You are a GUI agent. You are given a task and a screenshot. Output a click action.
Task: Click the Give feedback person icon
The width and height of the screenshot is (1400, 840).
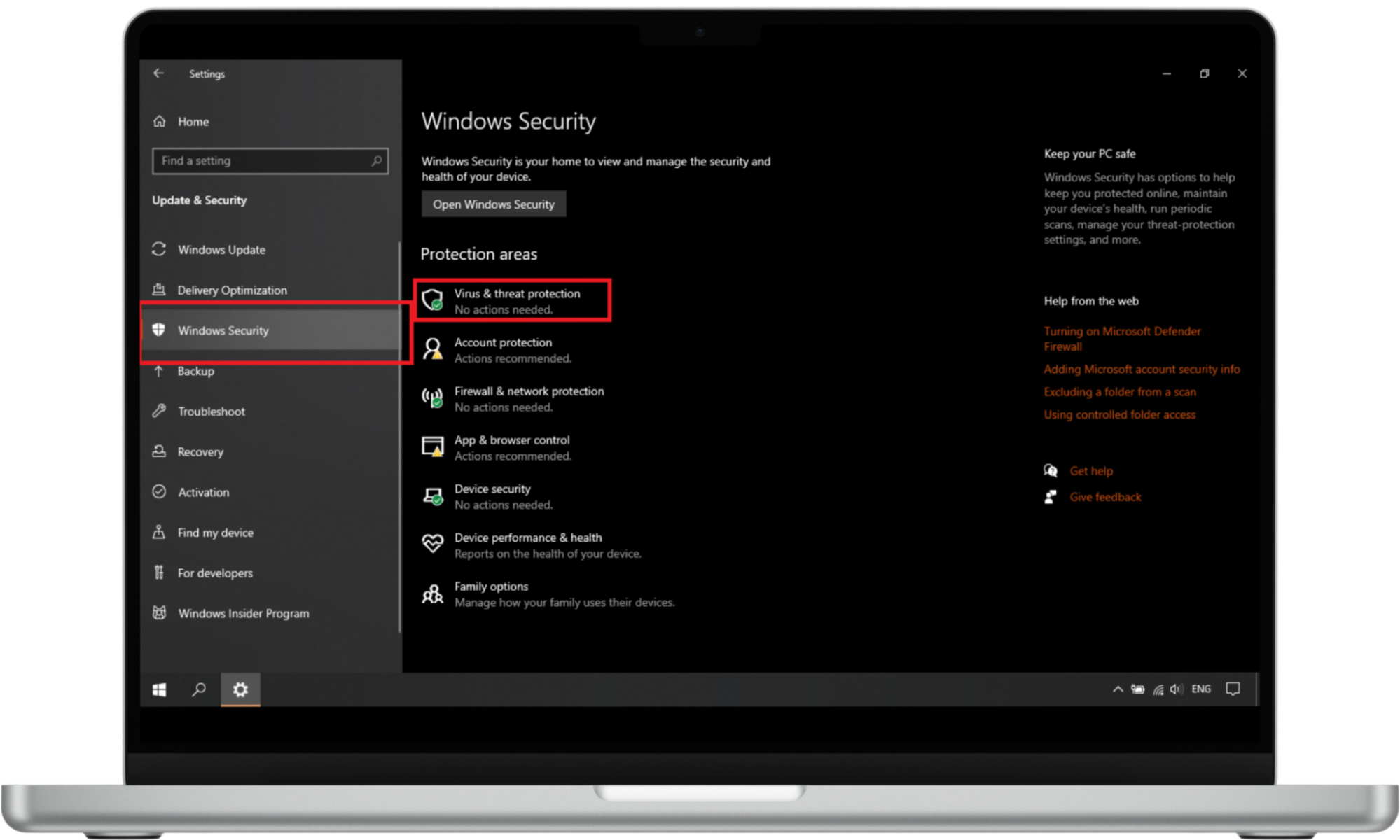(x=1051, y=497)
